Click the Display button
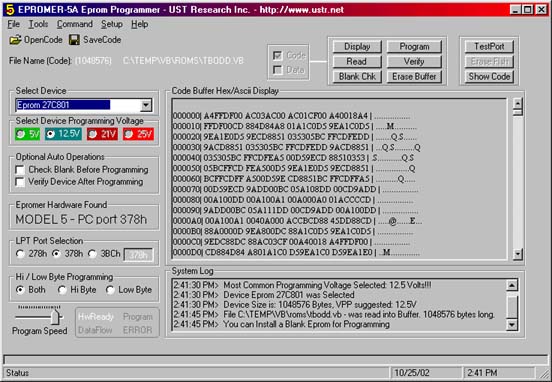 click(x=357, y=46)
